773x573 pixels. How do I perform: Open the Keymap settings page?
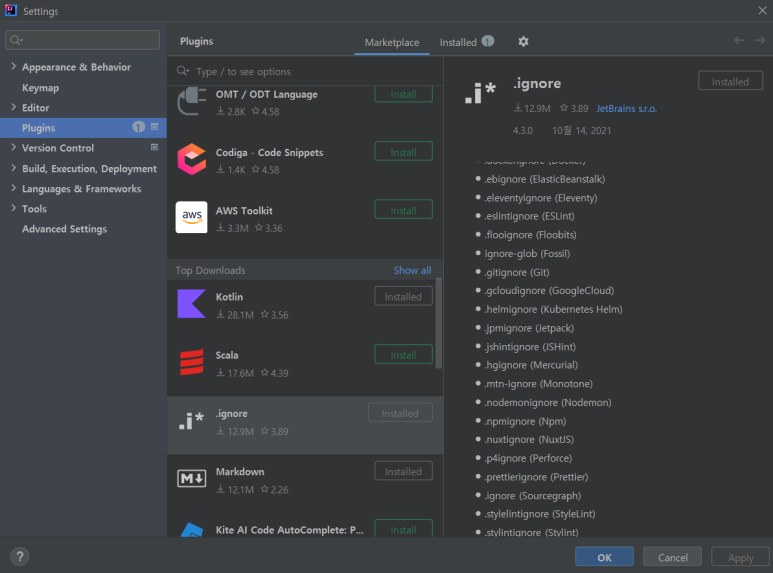pos(40,88)
